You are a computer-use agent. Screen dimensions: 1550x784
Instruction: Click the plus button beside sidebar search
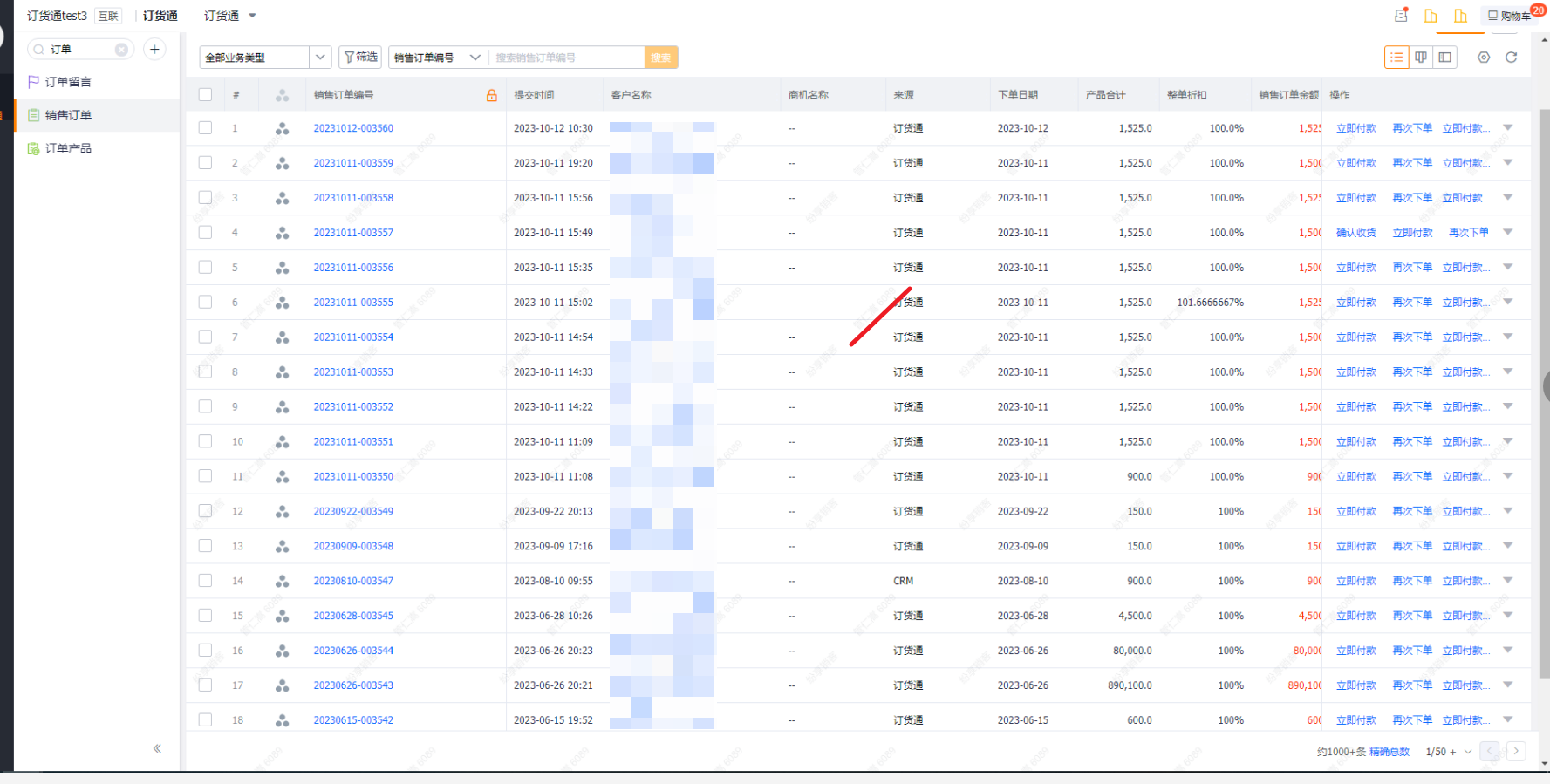point(154,50)
